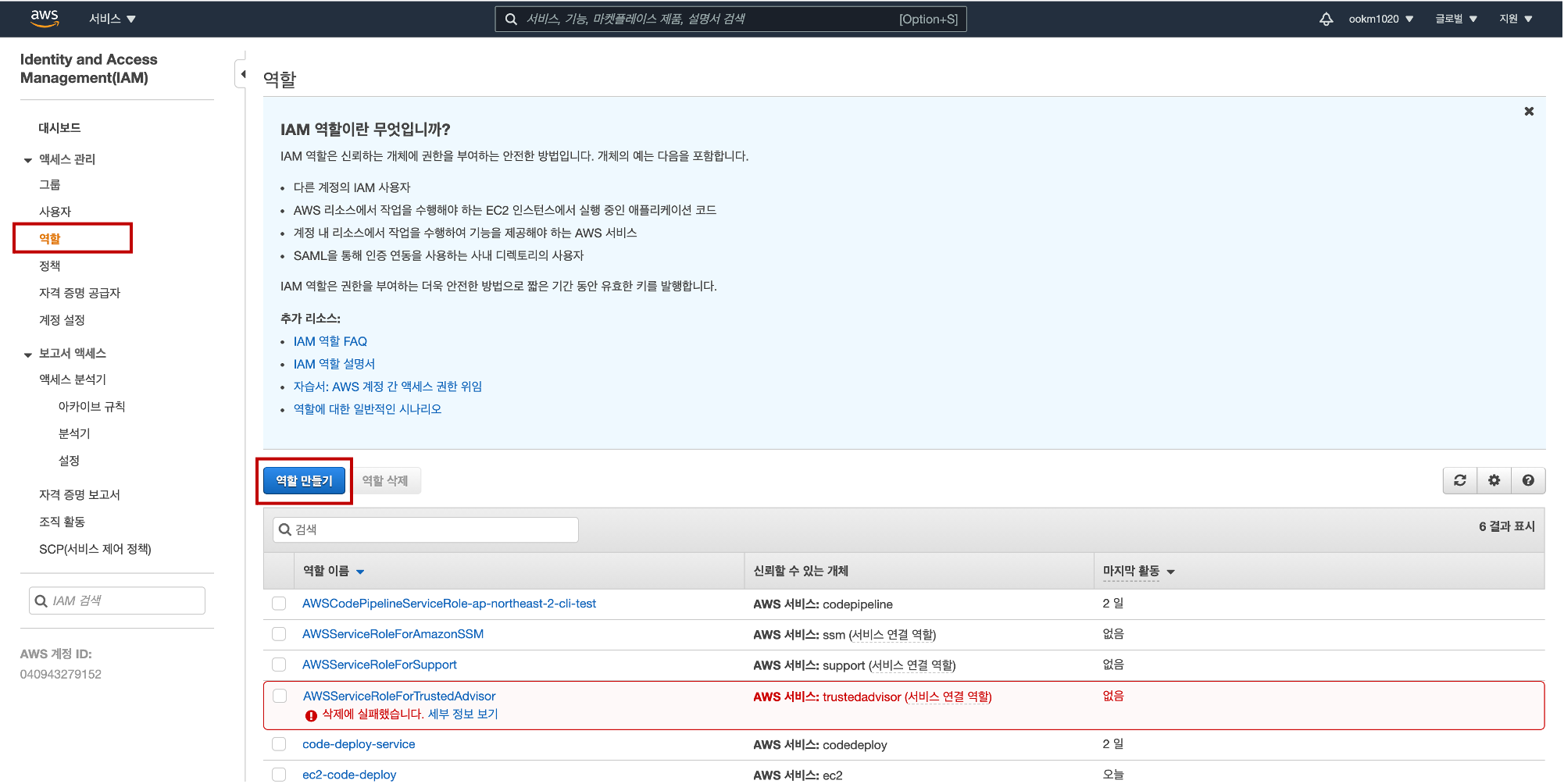The image size is (1564, 784).
Task: Open 설정 under access analyzer
Action: [69, 461]
